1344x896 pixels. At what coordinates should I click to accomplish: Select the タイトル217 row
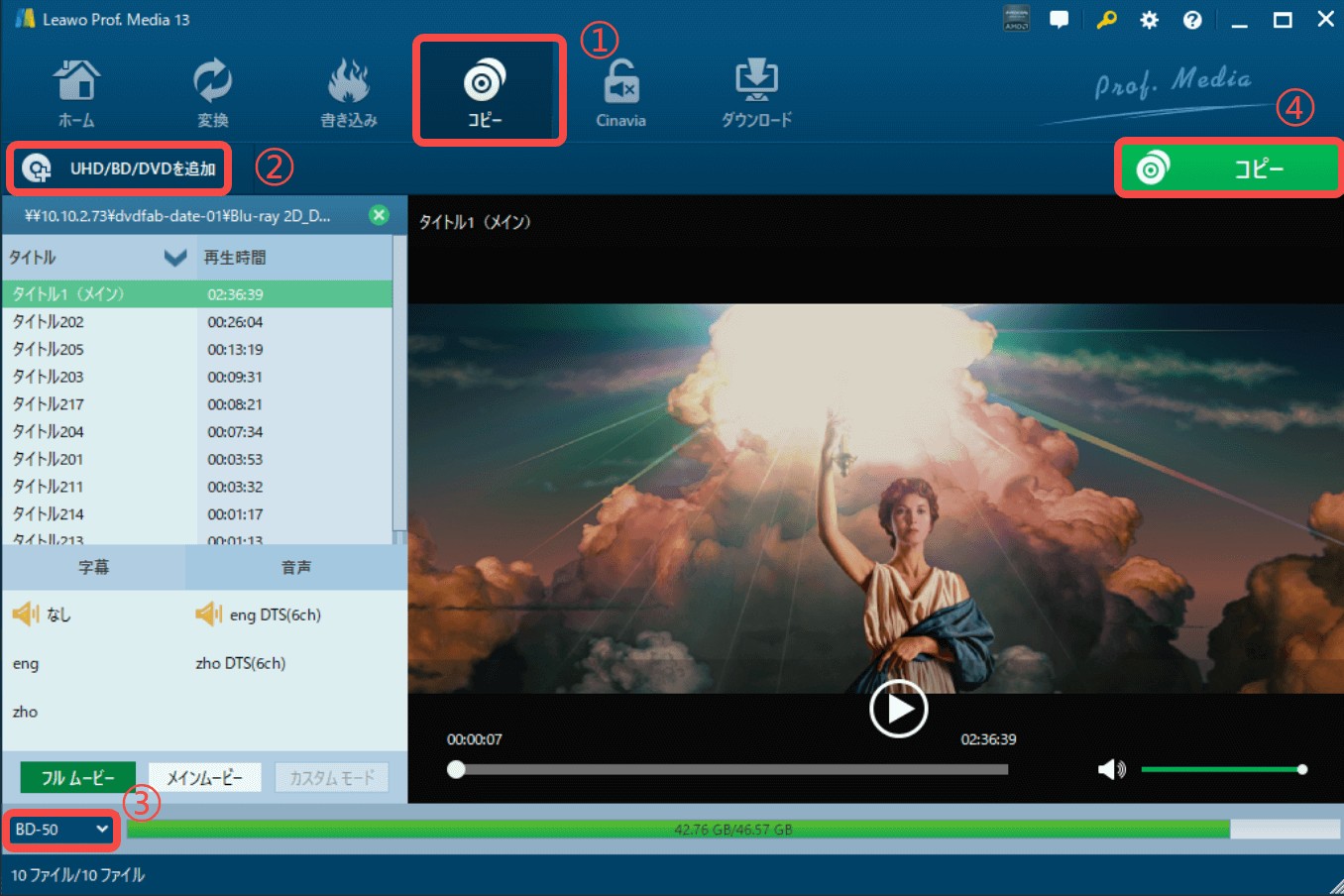point(197,404)
